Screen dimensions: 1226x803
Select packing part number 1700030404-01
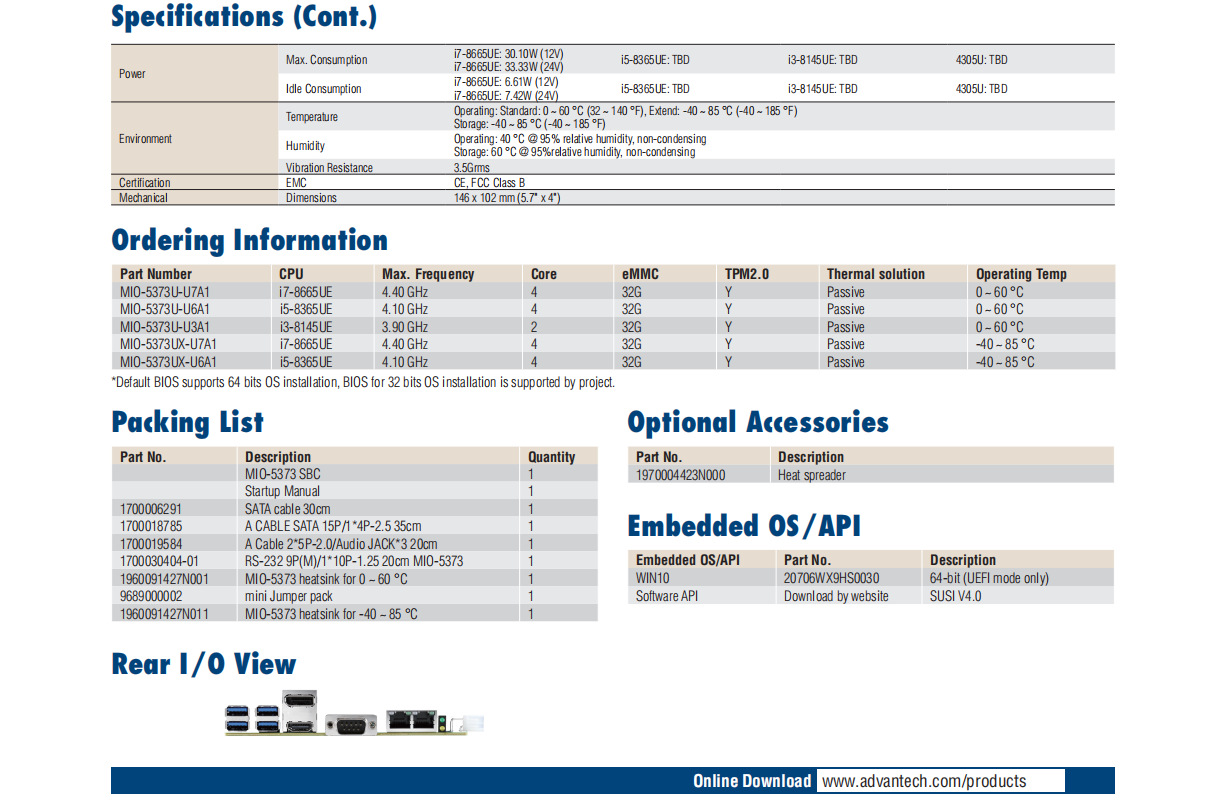[x=159, y=561]
